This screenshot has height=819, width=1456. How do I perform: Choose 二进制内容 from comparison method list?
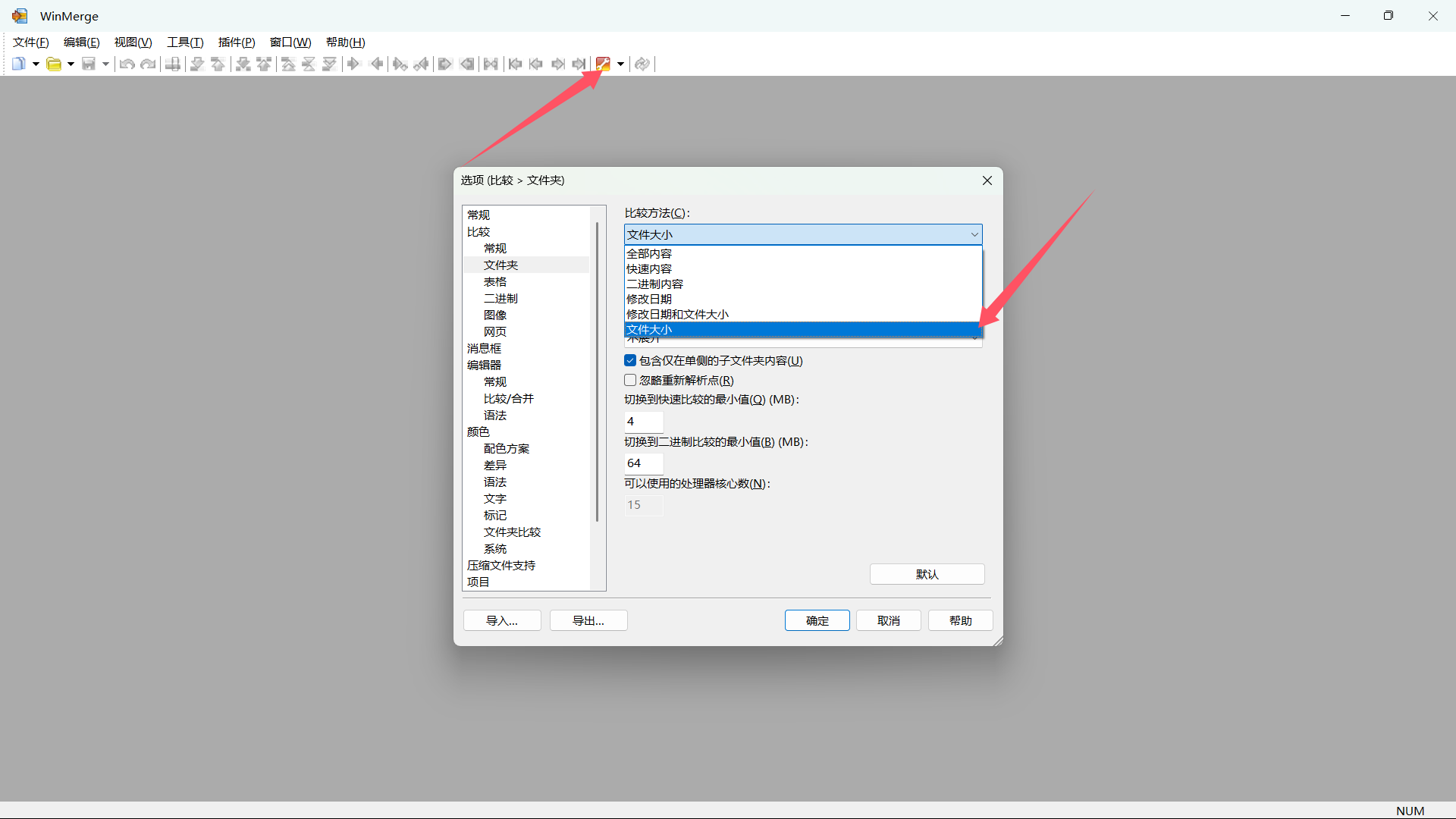803,284
